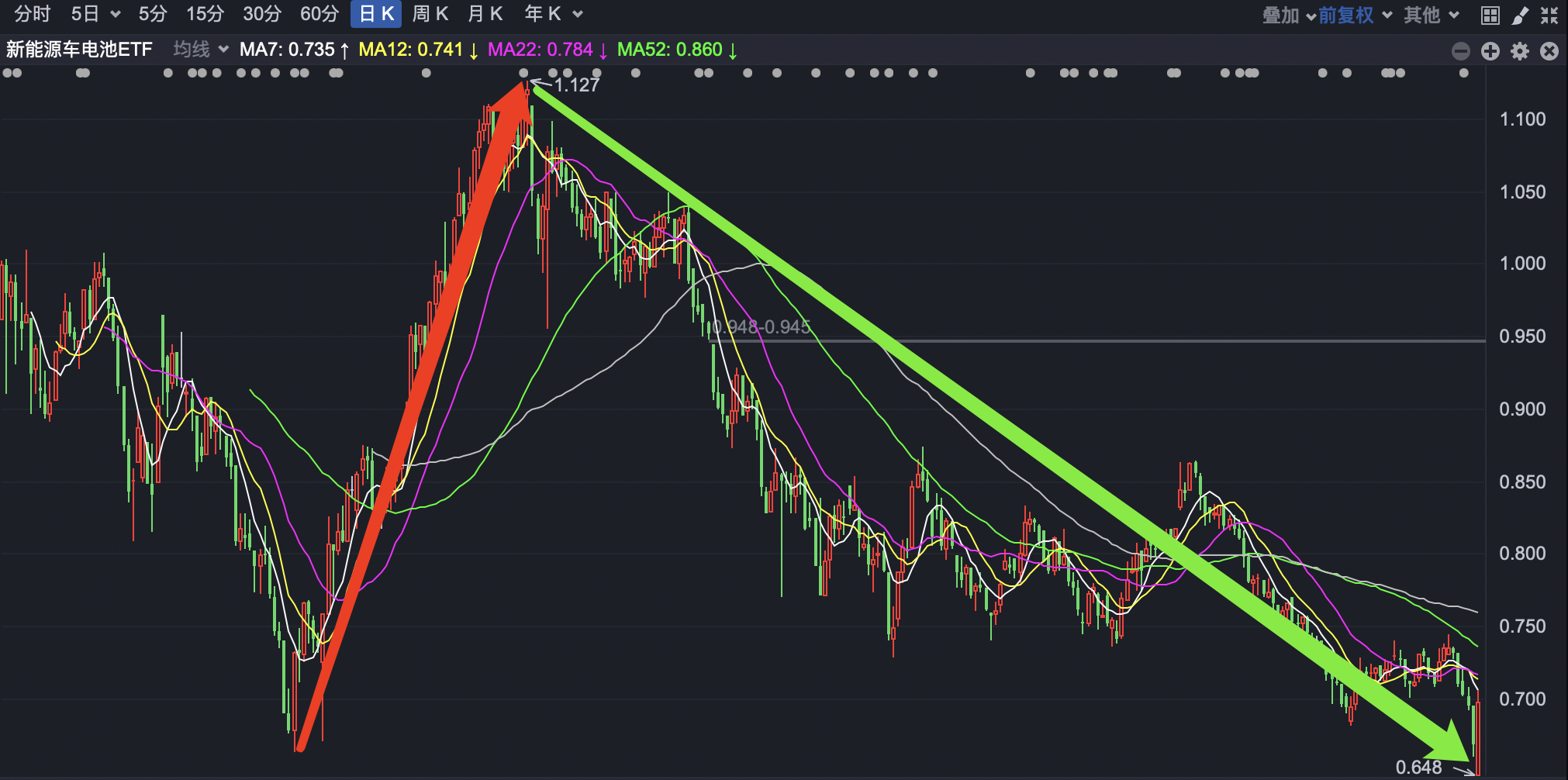Open the 叠加 overlay dropdown
Image resolution: width=1568 pixels, height=780 pixels.
point(1289,15)
